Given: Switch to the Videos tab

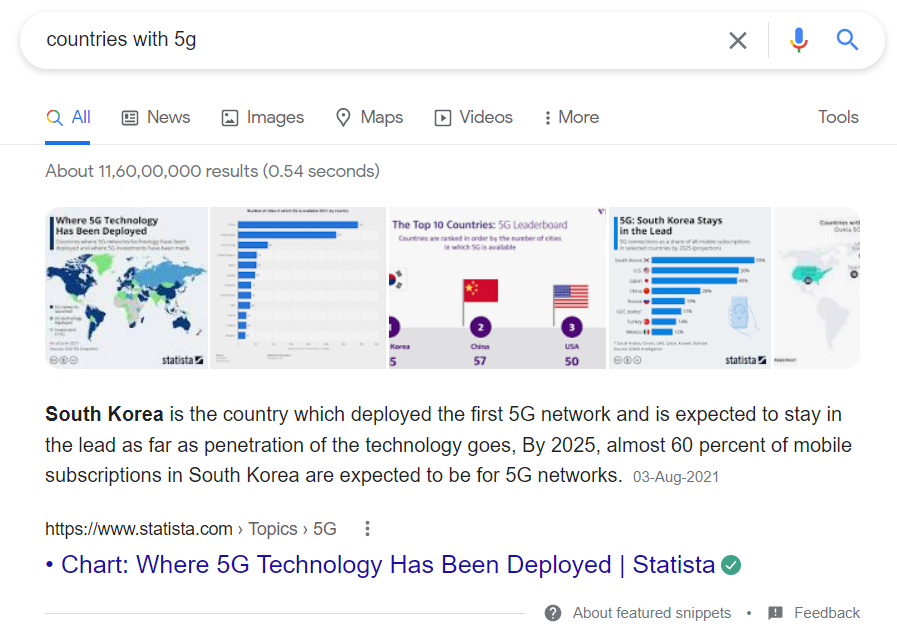Looking at the screenshot, I should tap(474, 117).
